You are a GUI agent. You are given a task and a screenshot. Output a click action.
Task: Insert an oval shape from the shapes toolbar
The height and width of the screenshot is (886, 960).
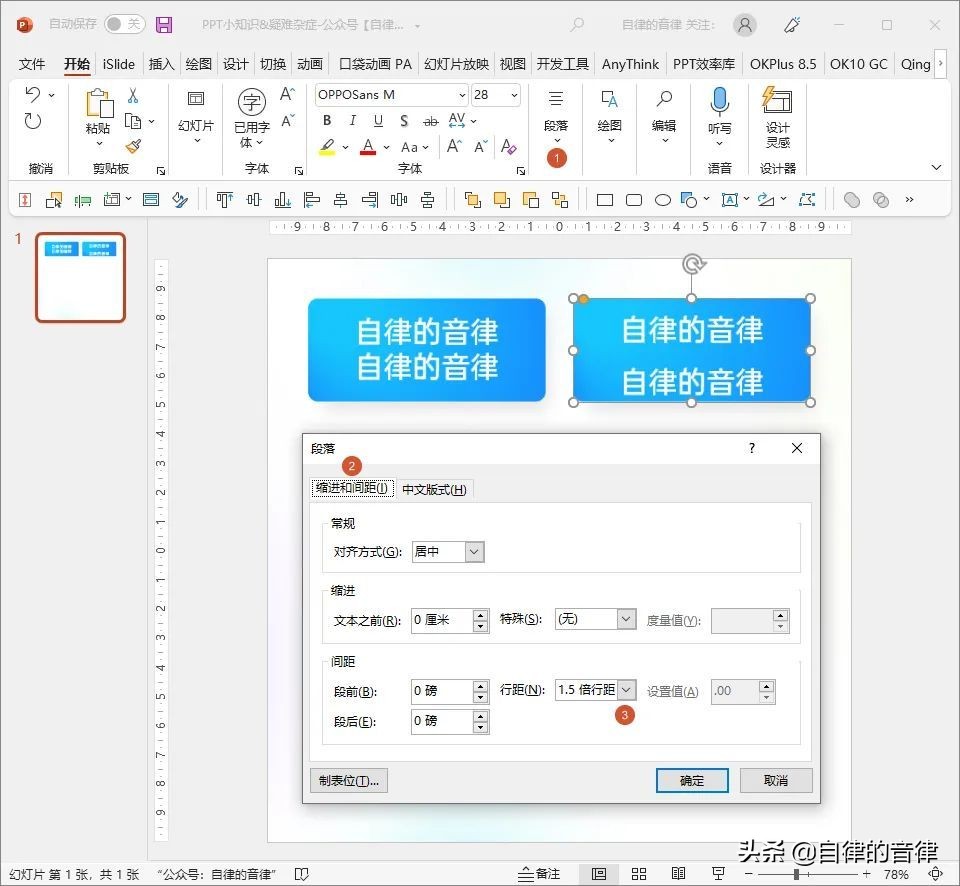point(661,199)
